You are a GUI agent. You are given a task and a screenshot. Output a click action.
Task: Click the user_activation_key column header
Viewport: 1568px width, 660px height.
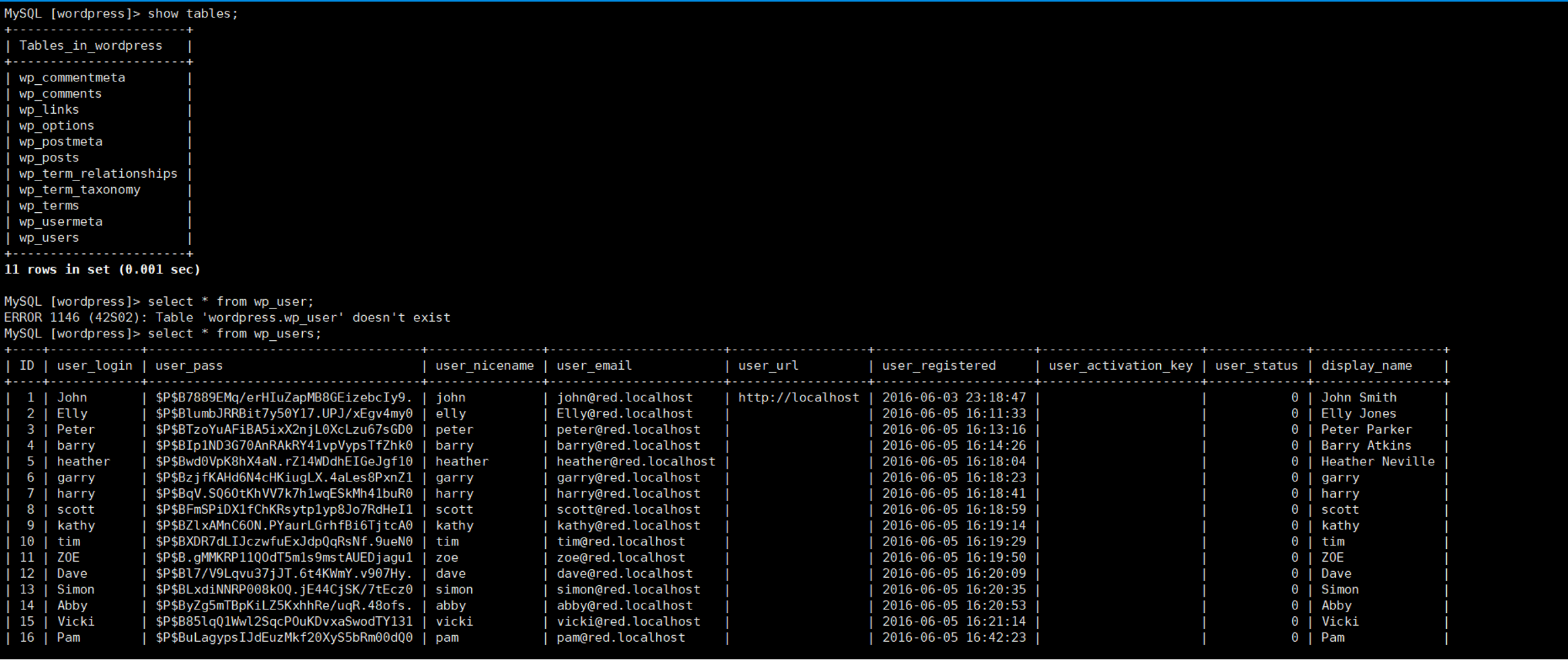[x=1120, y=366]
